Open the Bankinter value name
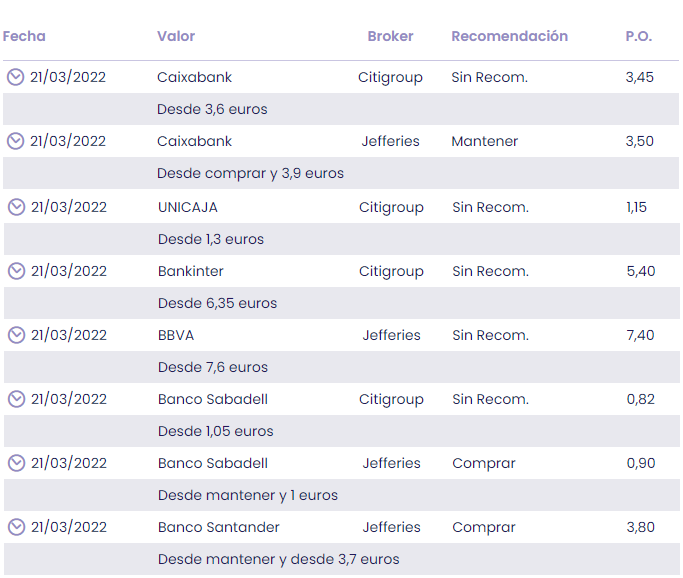This screenshot has width=683, height=578. tap(191, 271)
